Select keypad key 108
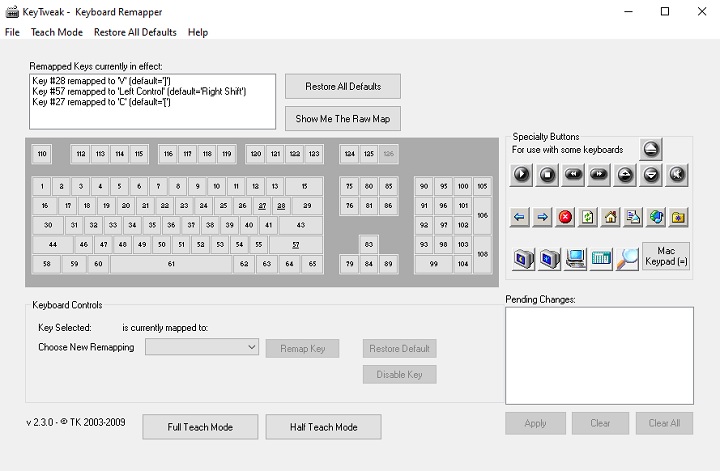 click(x=482, y=254)
